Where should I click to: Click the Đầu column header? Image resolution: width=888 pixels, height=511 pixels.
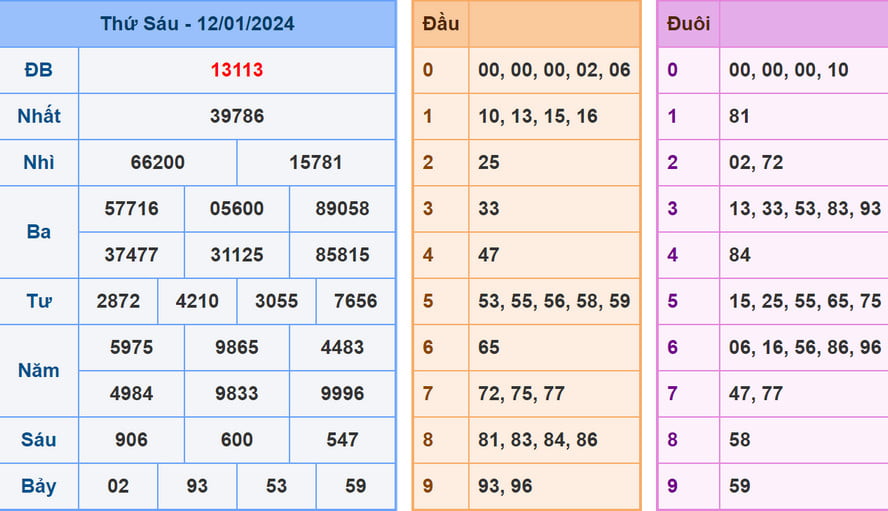(x=441, y=23)
